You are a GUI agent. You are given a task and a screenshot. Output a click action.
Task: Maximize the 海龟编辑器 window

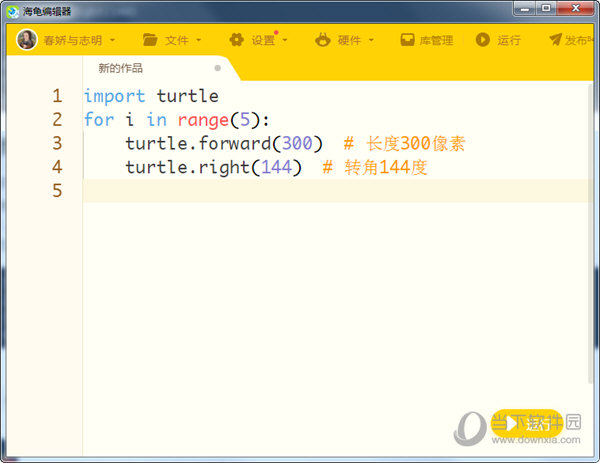(546, 9)
